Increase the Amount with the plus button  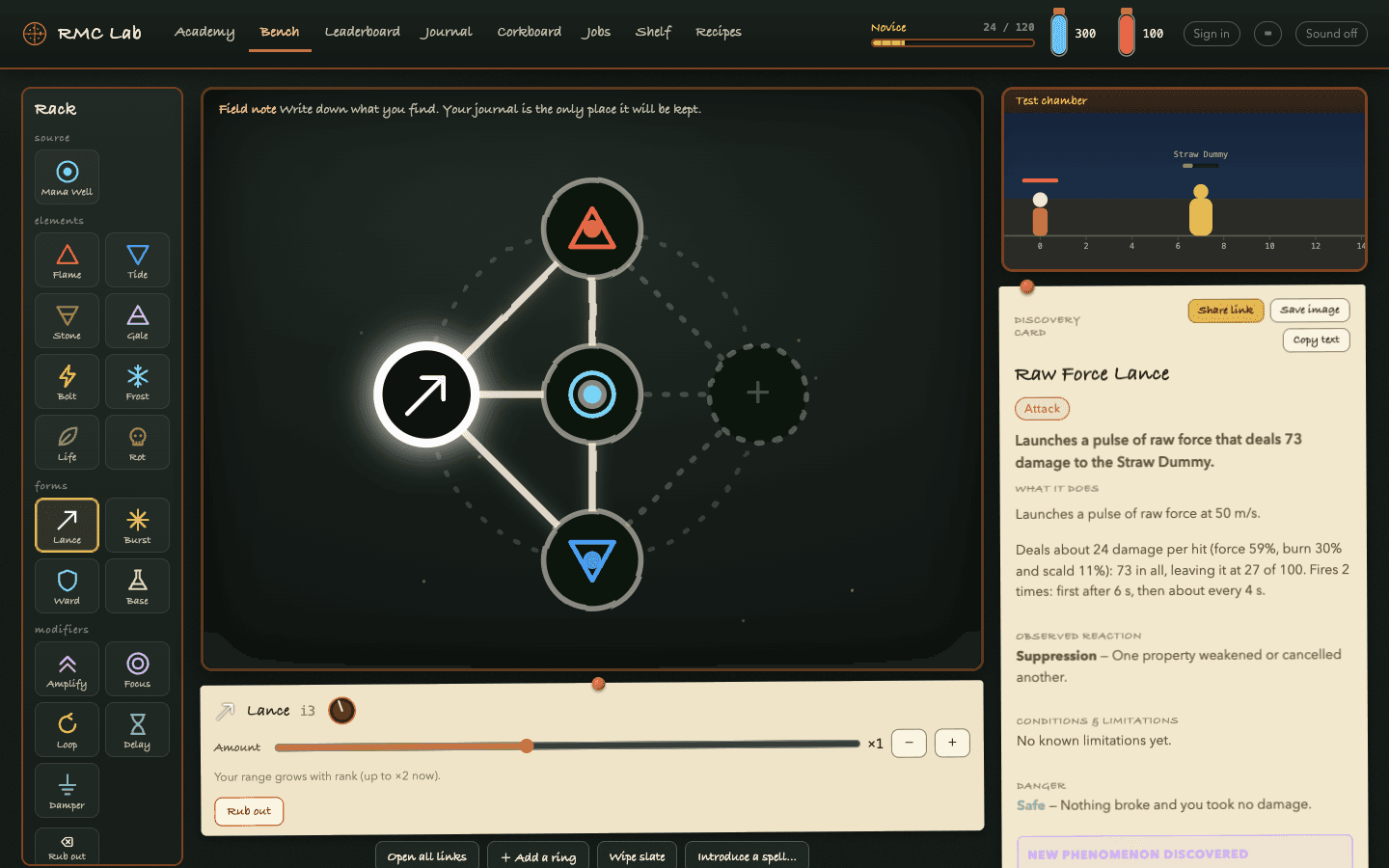pyautogui.click(x=952, y=743)
